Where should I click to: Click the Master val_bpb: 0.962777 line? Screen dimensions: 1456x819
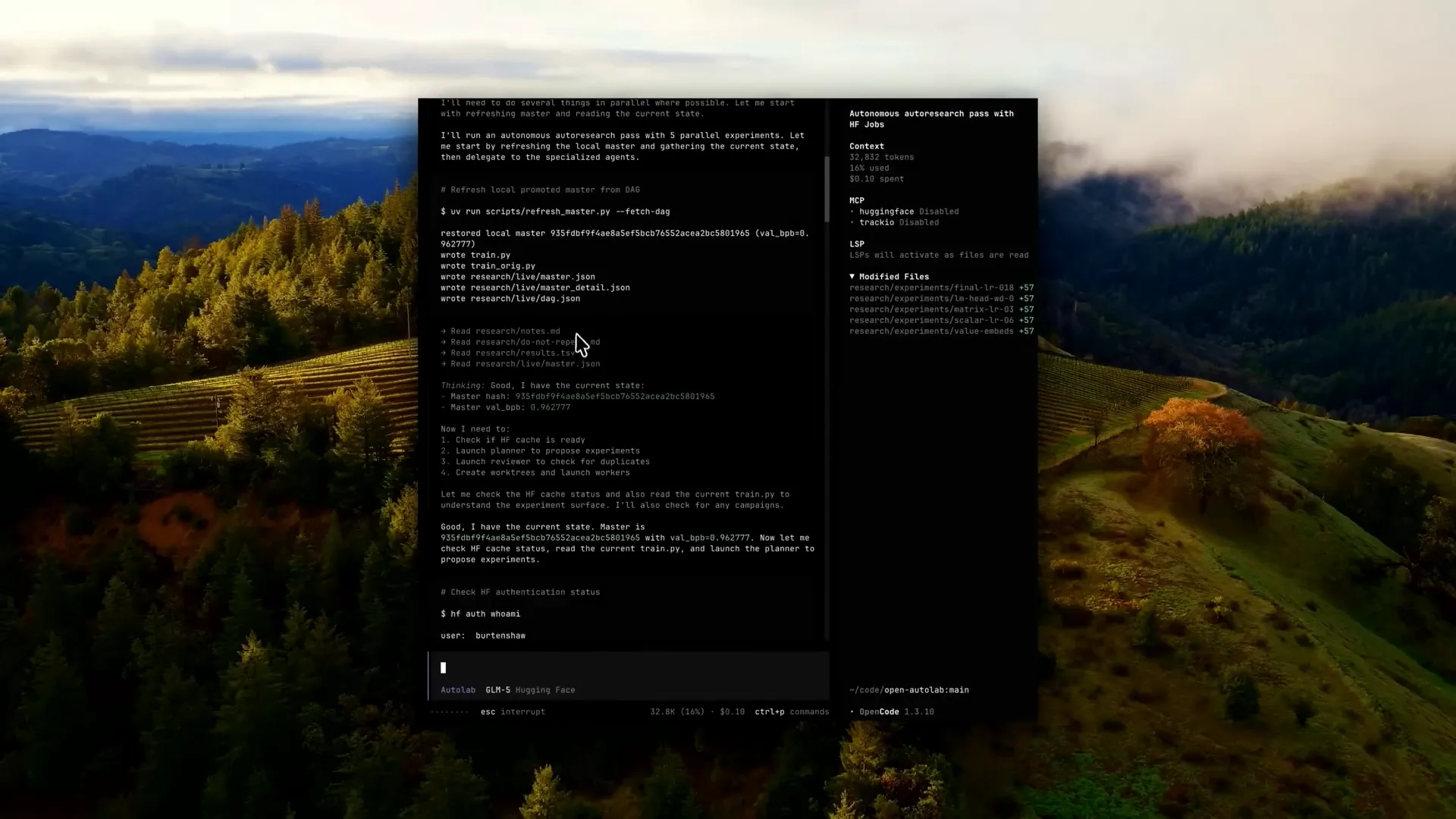[x=505, y=408]
